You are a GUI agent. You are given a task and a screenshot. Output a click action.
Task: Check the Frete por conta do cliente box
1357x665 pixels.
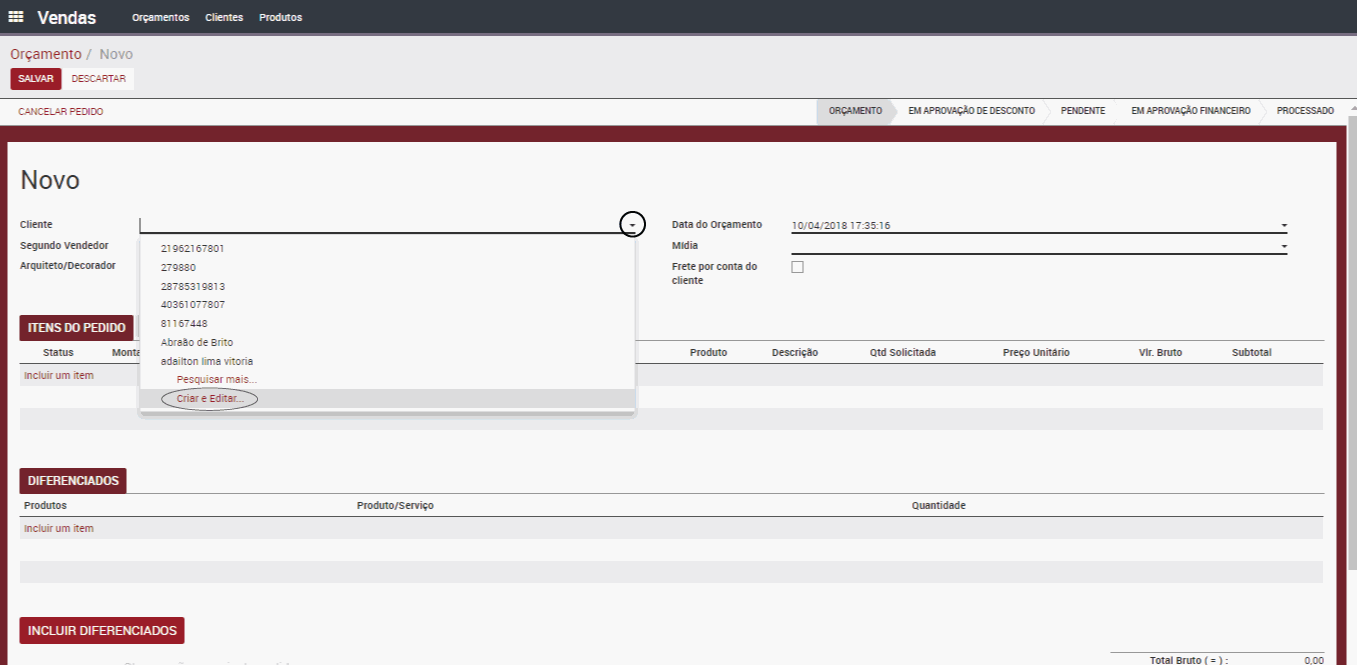pyautogui.click(x=797, y=267)
